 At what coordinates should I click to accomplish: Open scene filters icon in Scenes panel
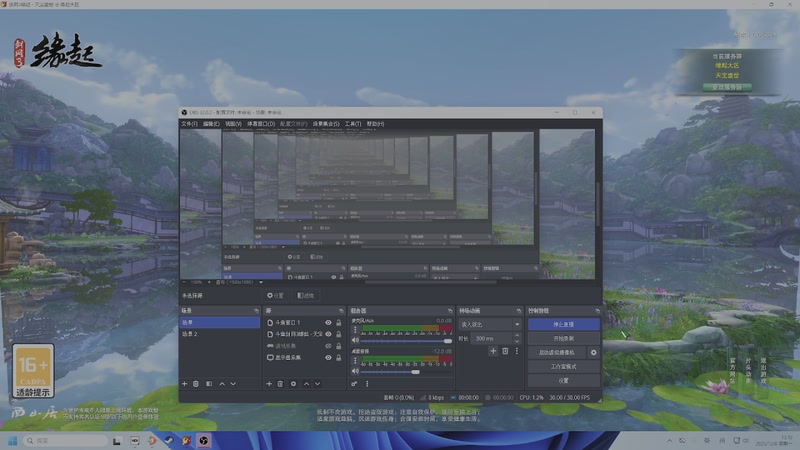click(209, 384)
